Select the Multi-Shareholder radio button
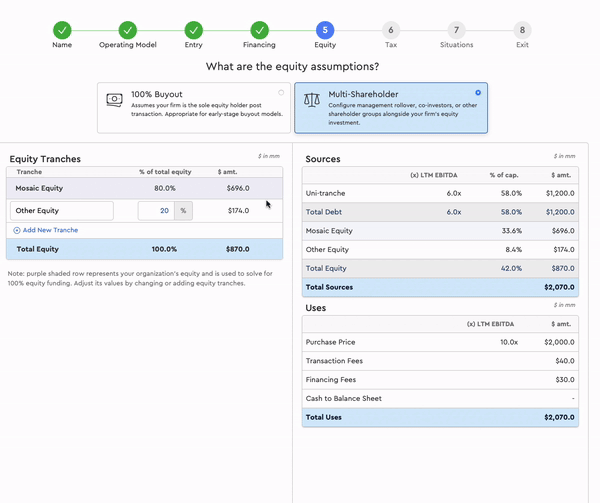600x503 pixels. click(x=478, y=92)
